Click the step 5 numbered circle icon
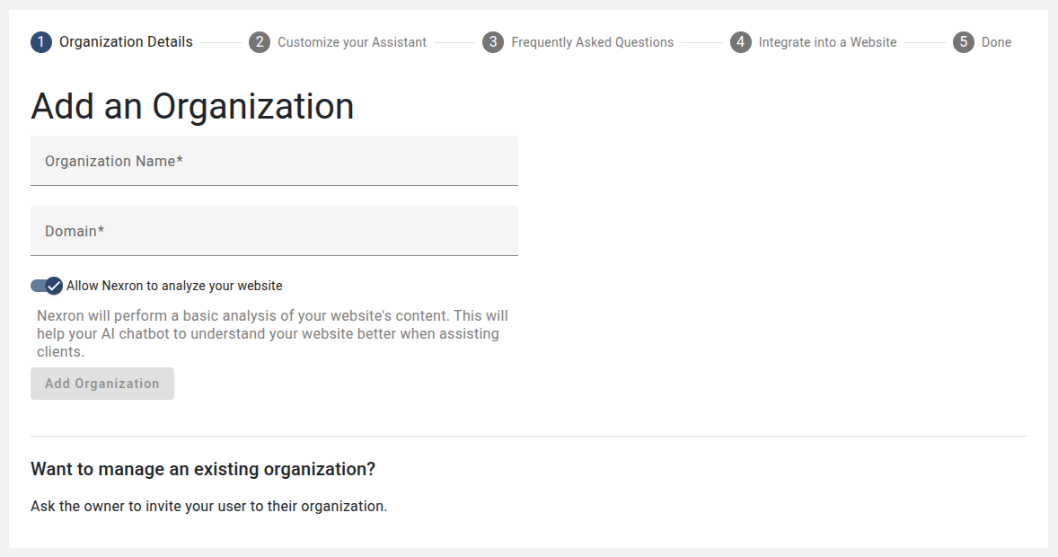 (x=964, y=42)
